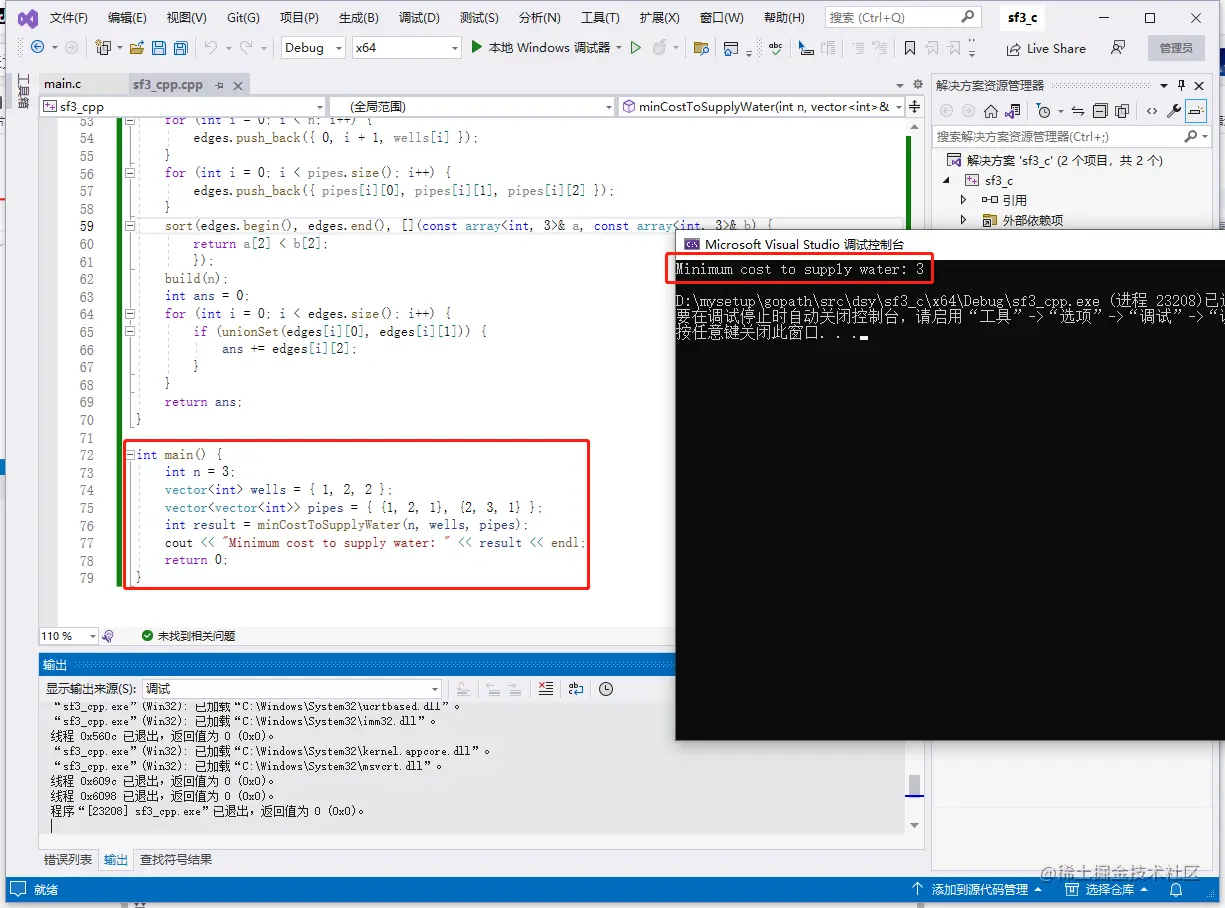Click 选择仓库 in status bar

tap(1109, 889)
